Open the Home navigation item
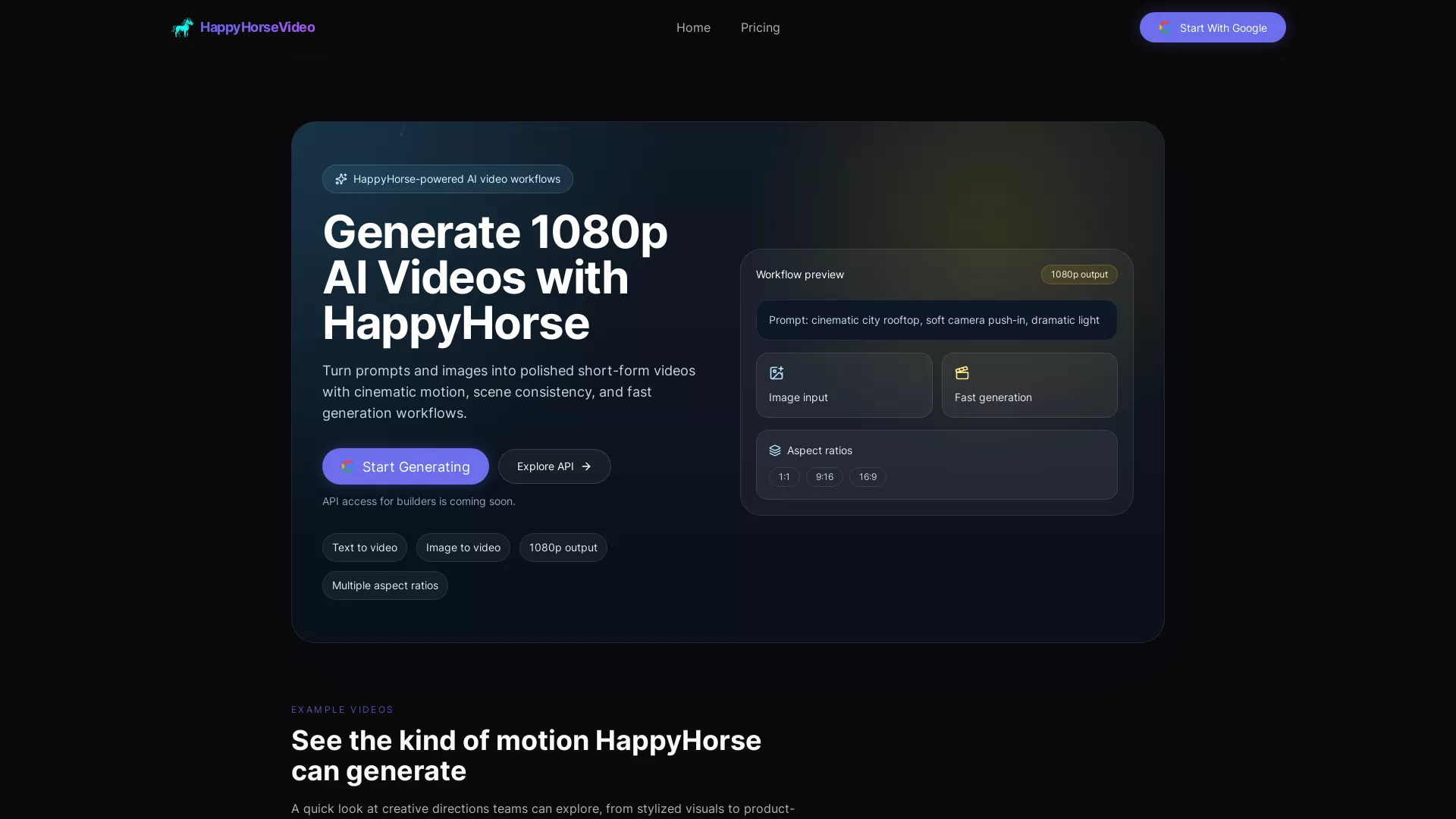 tap(693, 27)
